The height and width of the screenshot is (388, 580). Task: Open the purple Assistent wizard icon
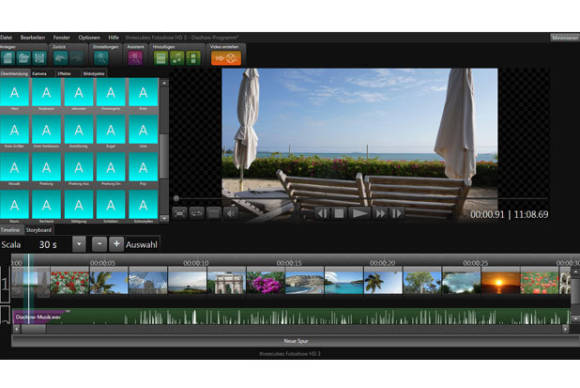tap(135, 58)
